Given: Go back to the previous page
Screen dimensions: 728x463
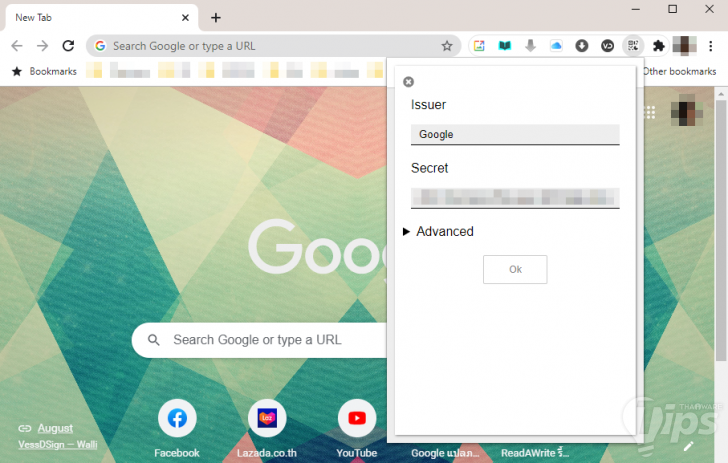Looking at the screenshot, I should point(17,46).
